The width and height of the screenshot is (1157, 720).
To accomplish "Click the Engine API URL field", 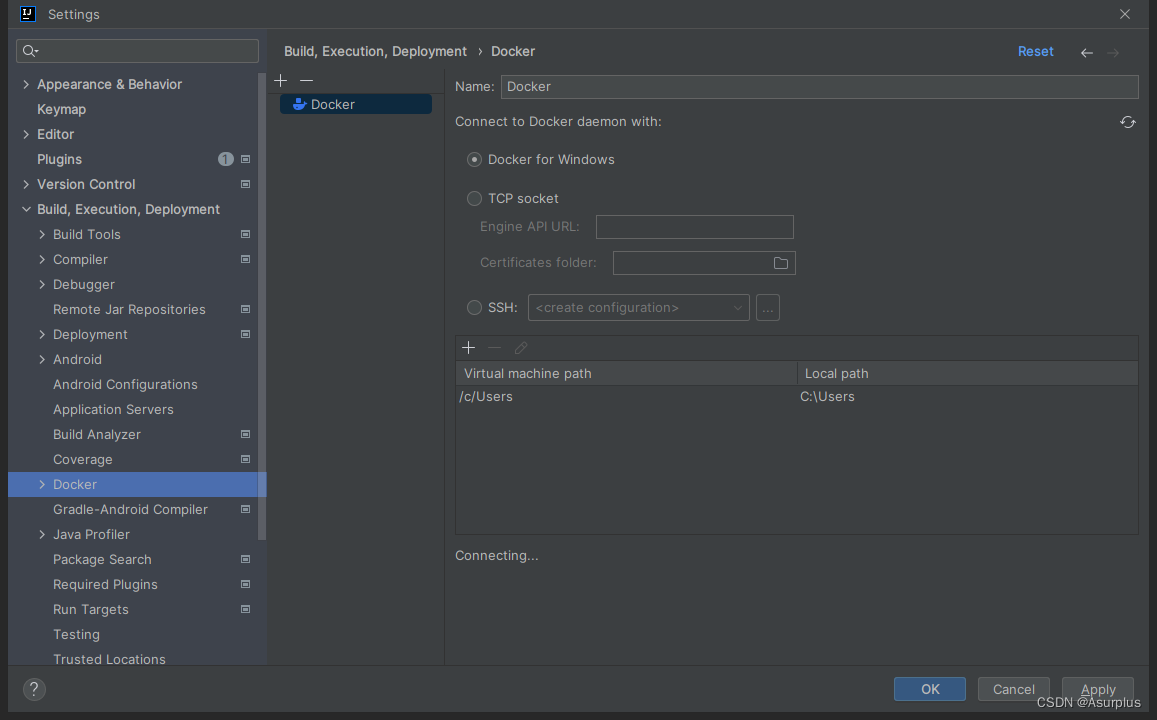I will [694, 226].
